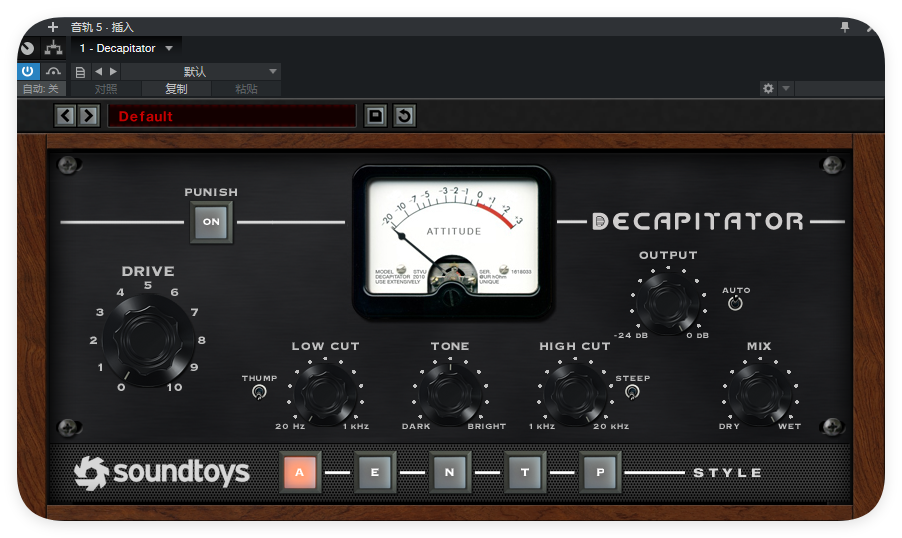Toggle the PUNISH ON button
Image resolution: width=902 pixels, height=538 pixels.
pos(211,222)
